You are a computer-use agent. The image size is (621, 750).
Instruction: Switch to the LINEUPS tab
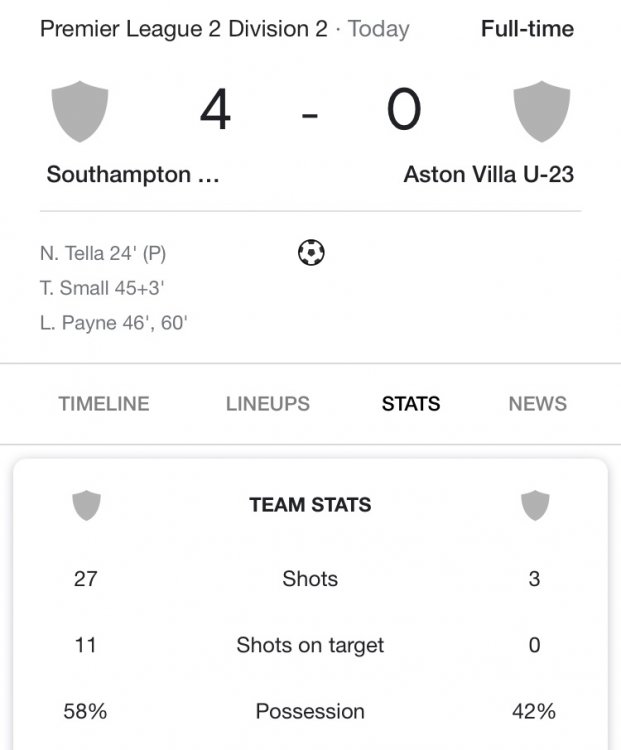[268, 404]
